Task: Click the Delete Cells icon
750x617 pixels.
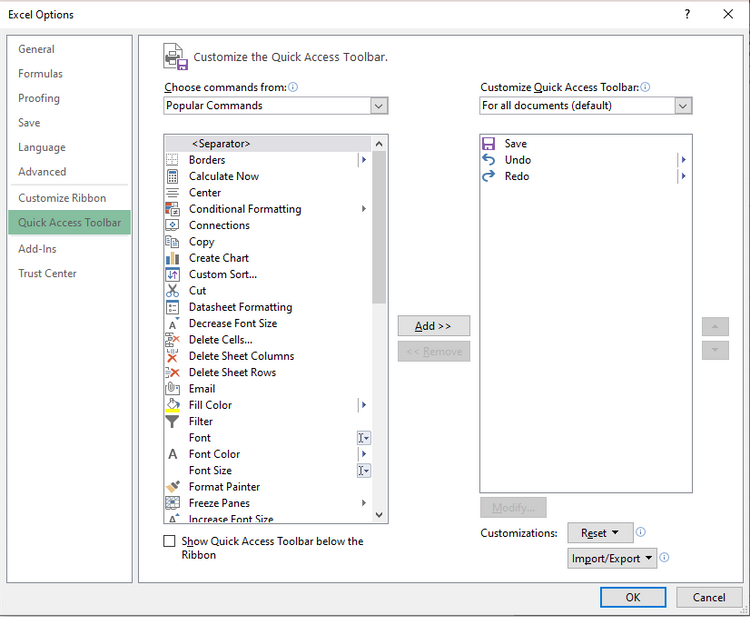Action: coord(172,340)
